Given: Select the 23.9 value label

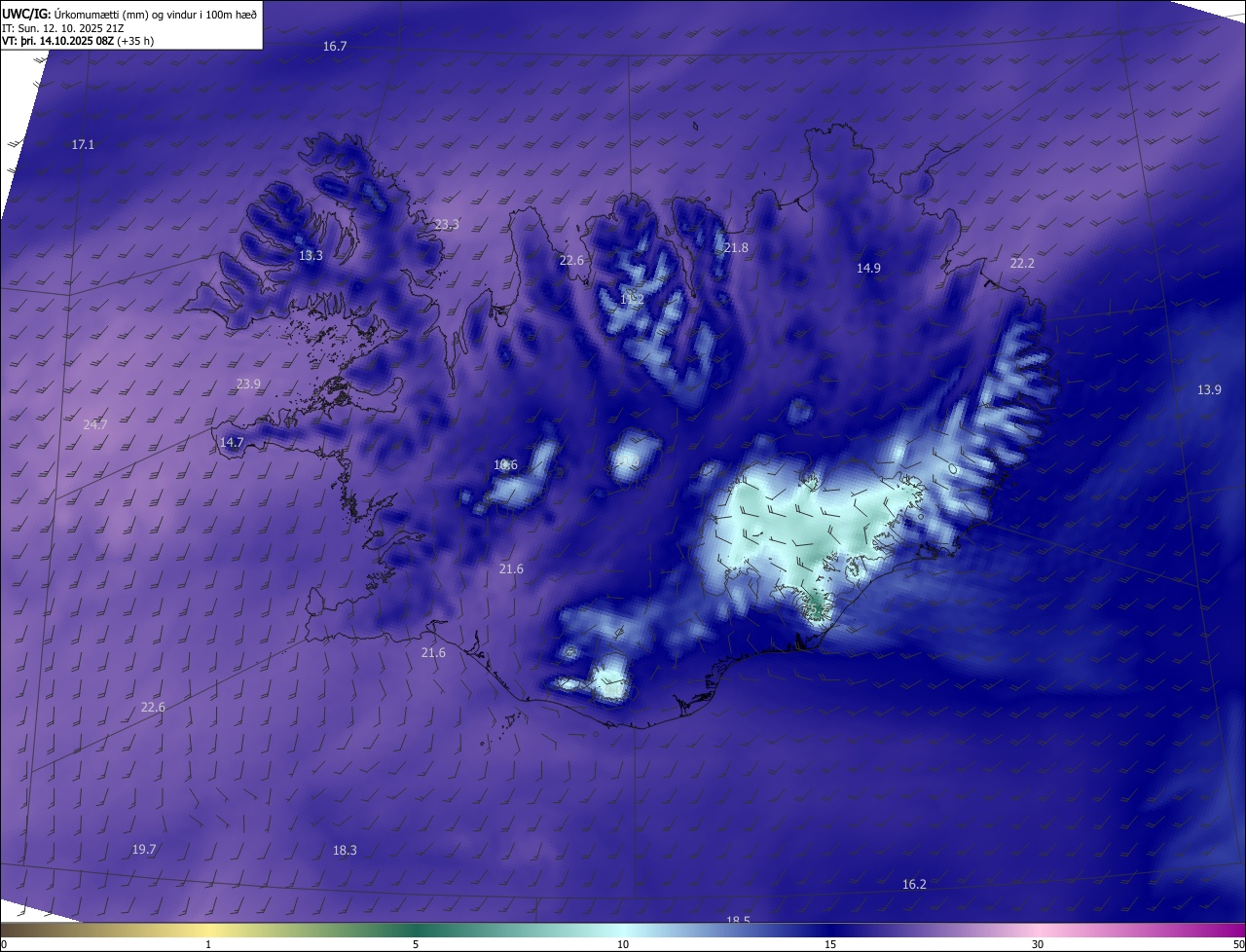Looking at the screenshot, I should pyautogui.click(x=248, y=384).
